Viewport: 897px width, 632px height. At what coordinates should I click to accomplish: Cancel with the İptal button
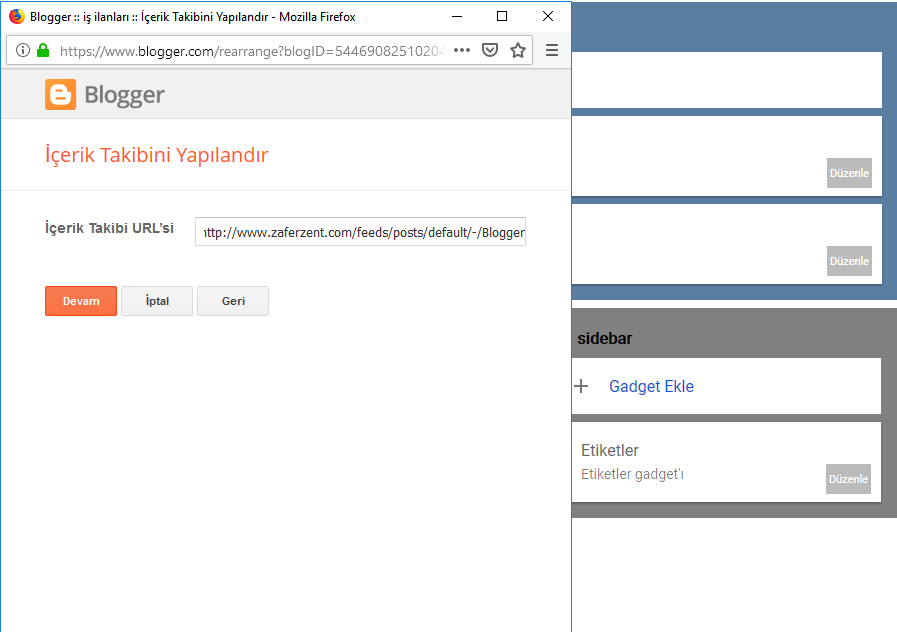click(157, 301)
